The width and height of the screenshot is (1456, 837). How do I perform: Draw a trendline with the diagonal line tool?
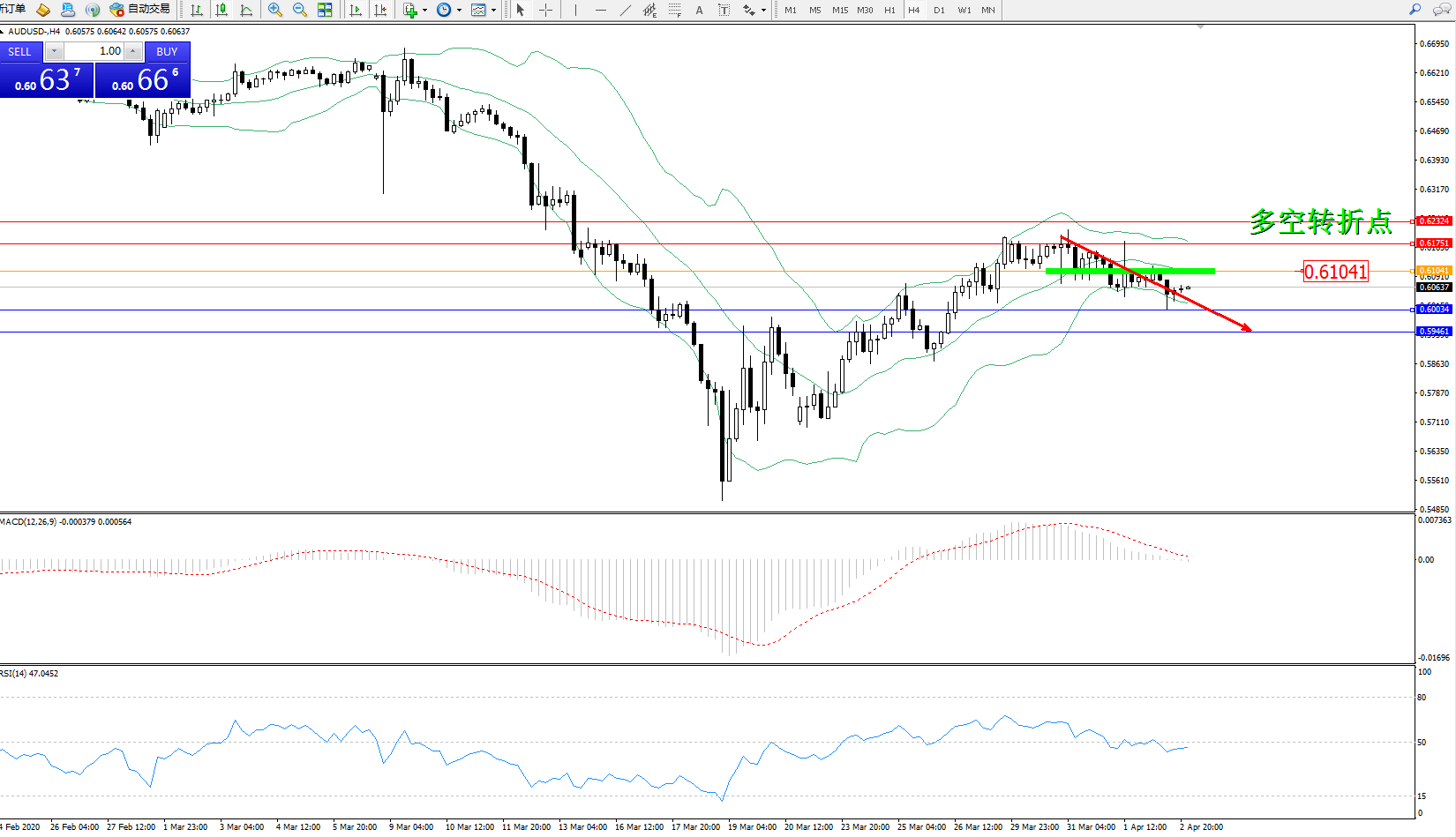click(x=626, y=10)
